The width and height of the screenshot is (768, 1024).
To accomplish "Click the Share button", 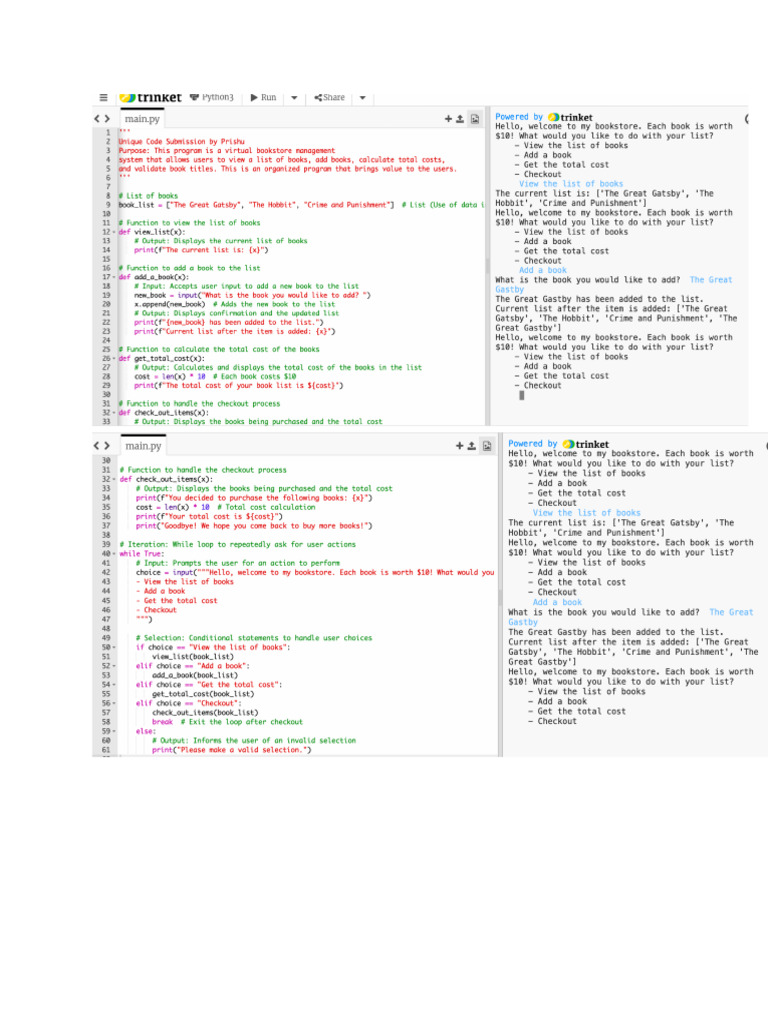I will 329,97.
